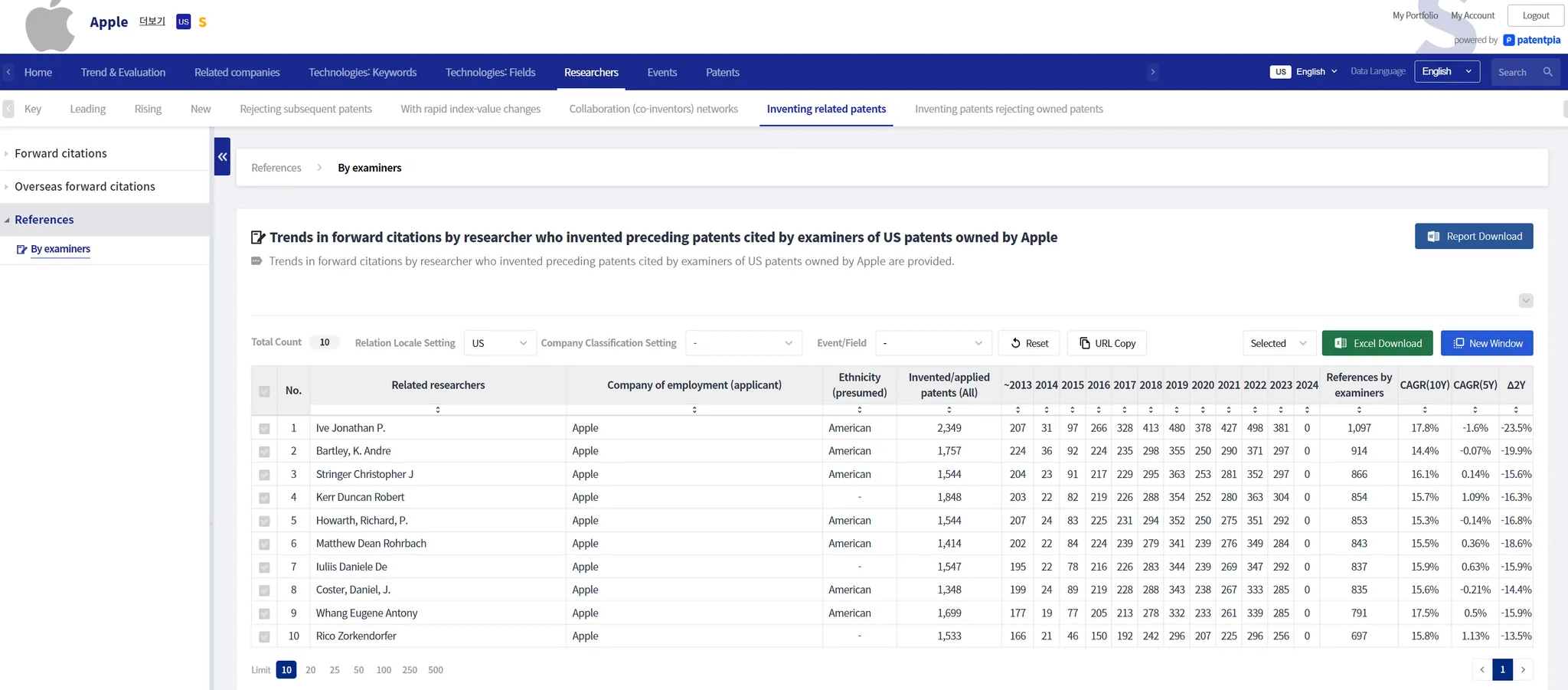This screenshot has height=690, width=1568.
Task: Select the Rejecting subsequent patents tab
Action: [x=306, y=109]
